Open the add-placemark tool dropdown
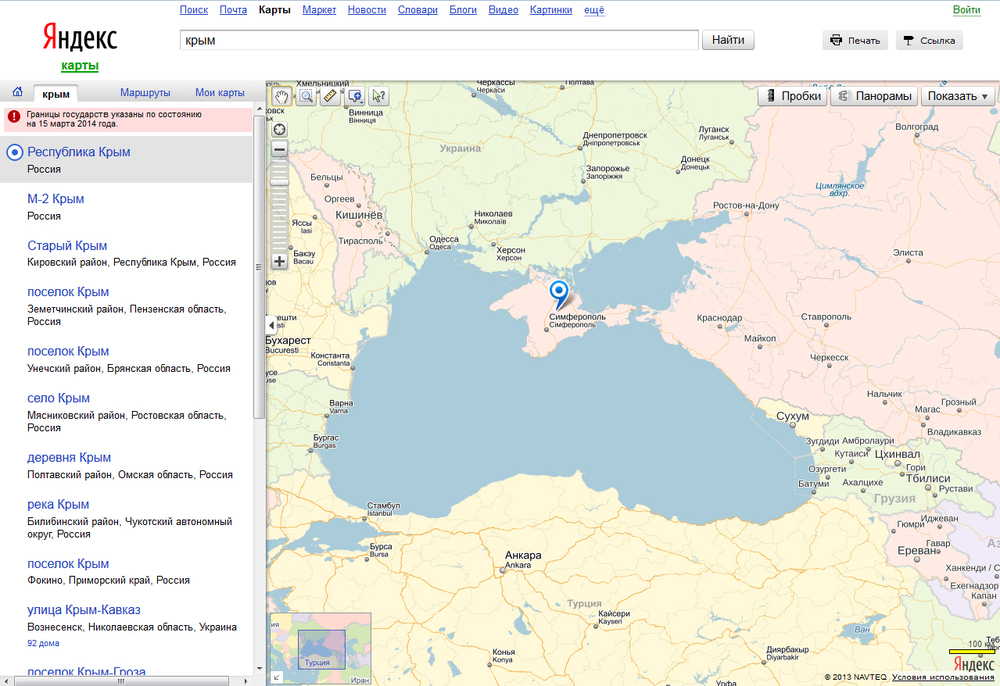Viewport: 1000px width, 686px height. point(355,96)
